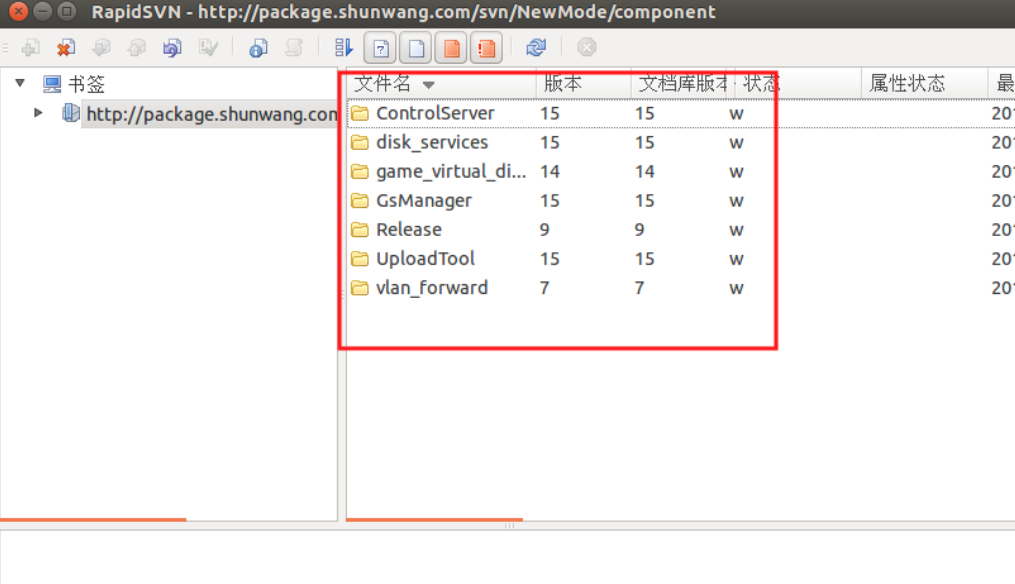The image size is (1015, 584).
Task: Open the Info toolbar icon
Action: click(256, 47)
